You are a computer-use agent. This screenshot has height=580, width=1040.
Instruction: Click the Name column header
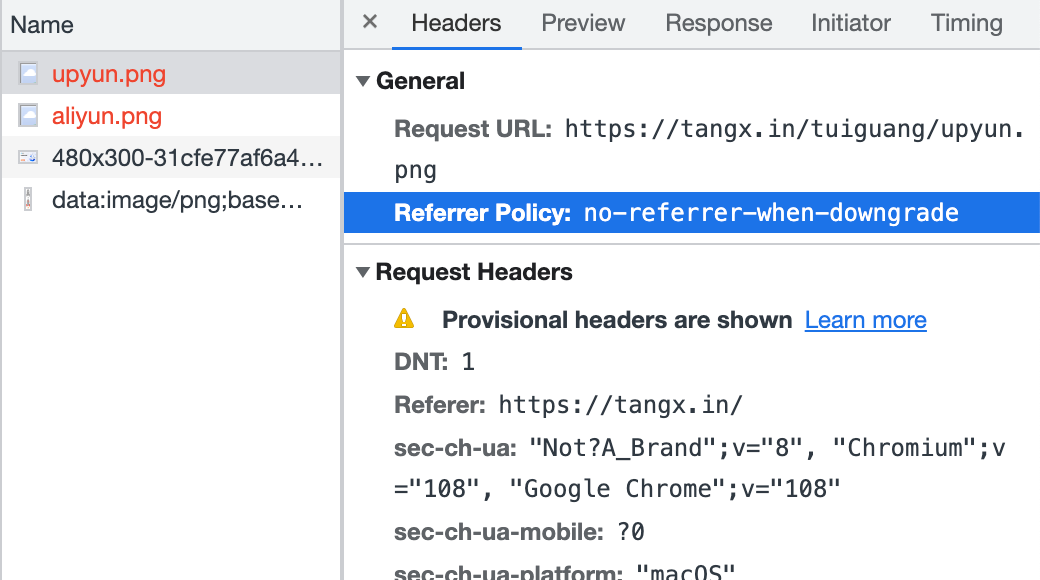pyautogui.click(x=43, y=26)
